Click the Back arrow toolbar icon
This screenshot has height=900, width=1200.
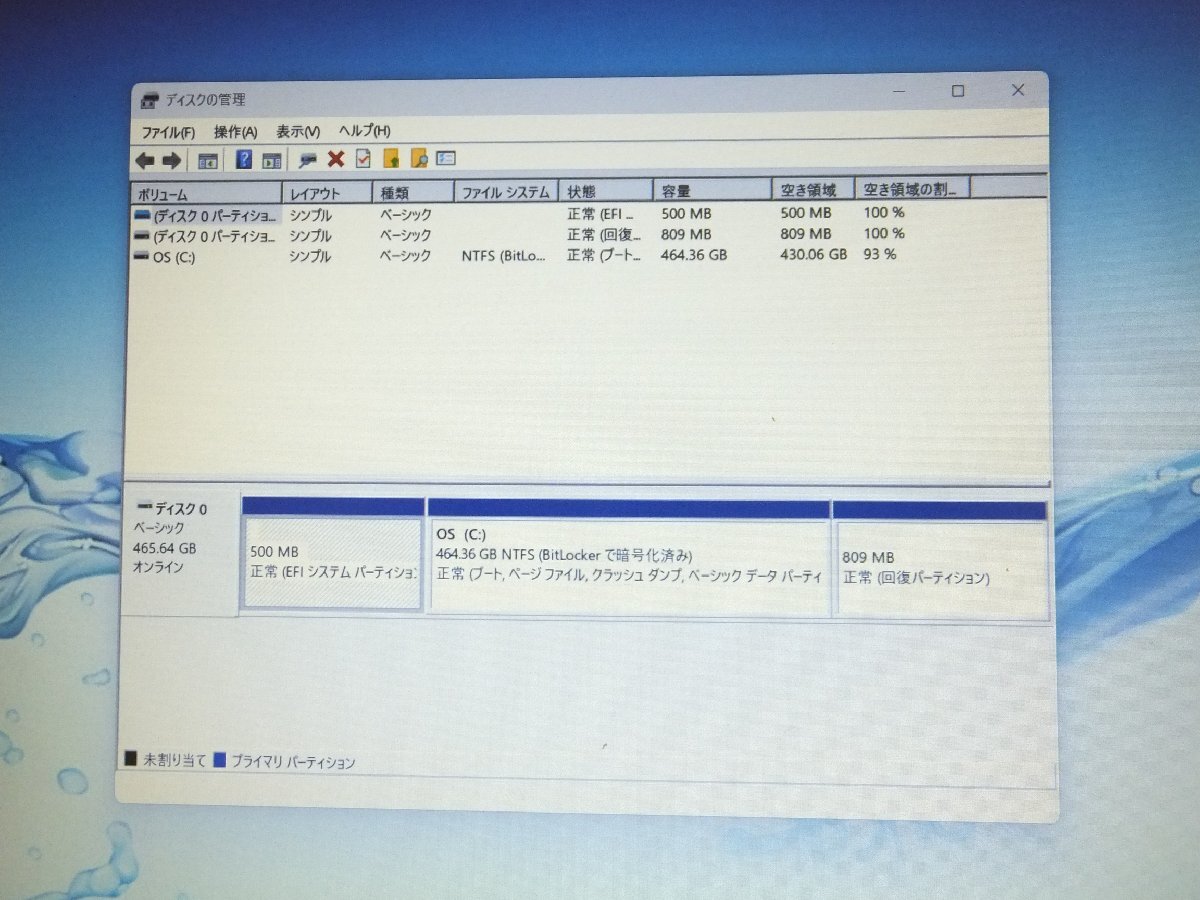(x=145, y=160)
